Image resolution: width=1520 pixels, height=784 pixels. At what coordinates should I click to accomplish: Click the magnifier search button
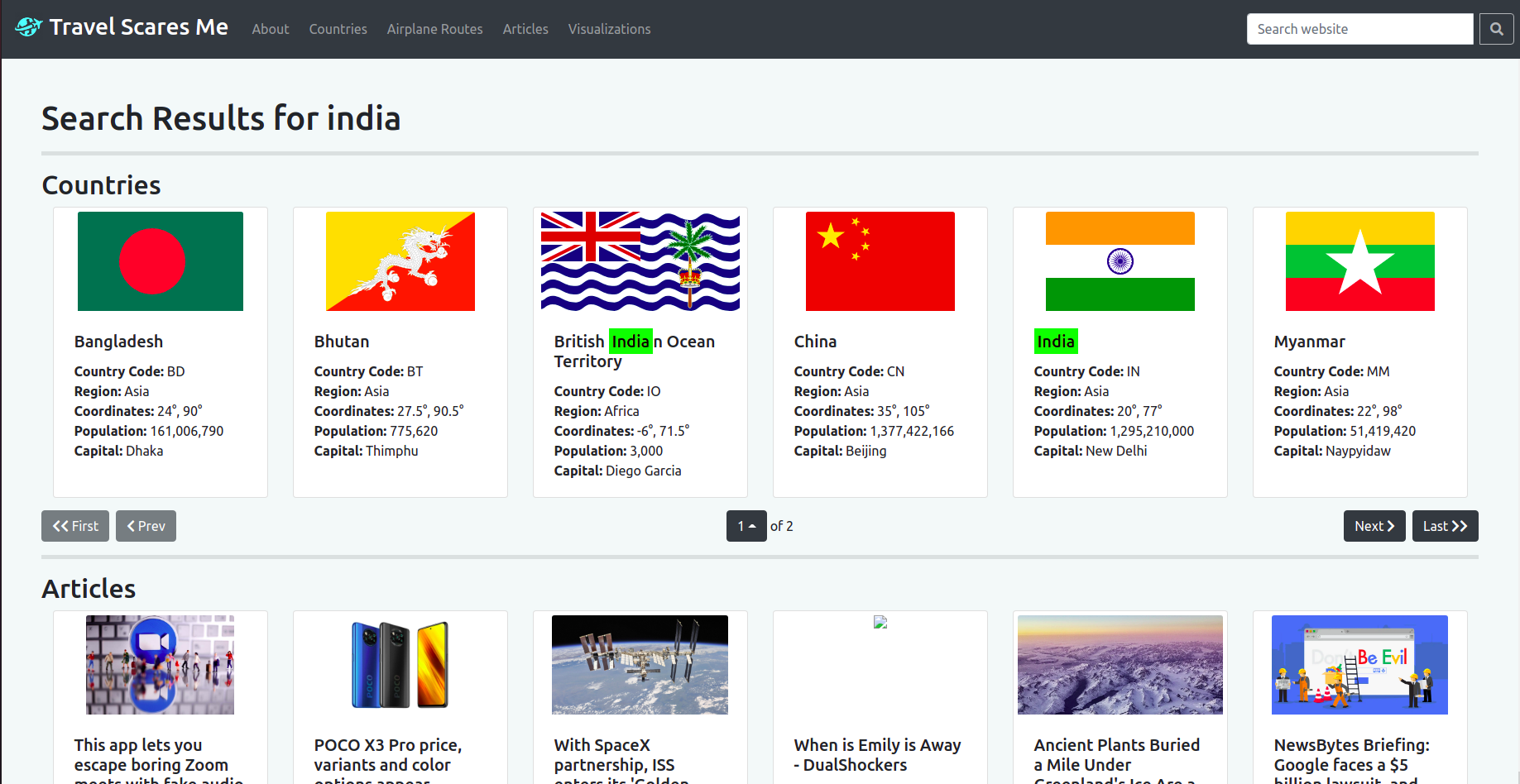point(1496,29)
